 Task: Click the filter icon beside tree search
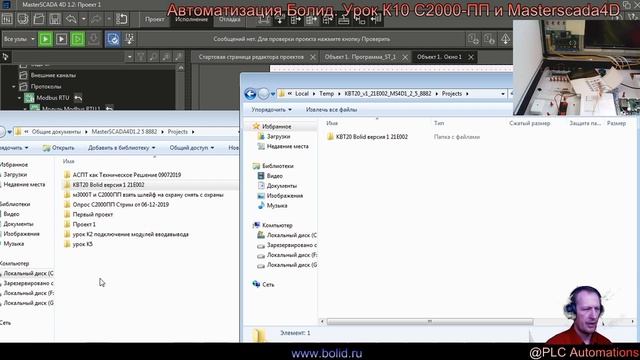[140, 57]
